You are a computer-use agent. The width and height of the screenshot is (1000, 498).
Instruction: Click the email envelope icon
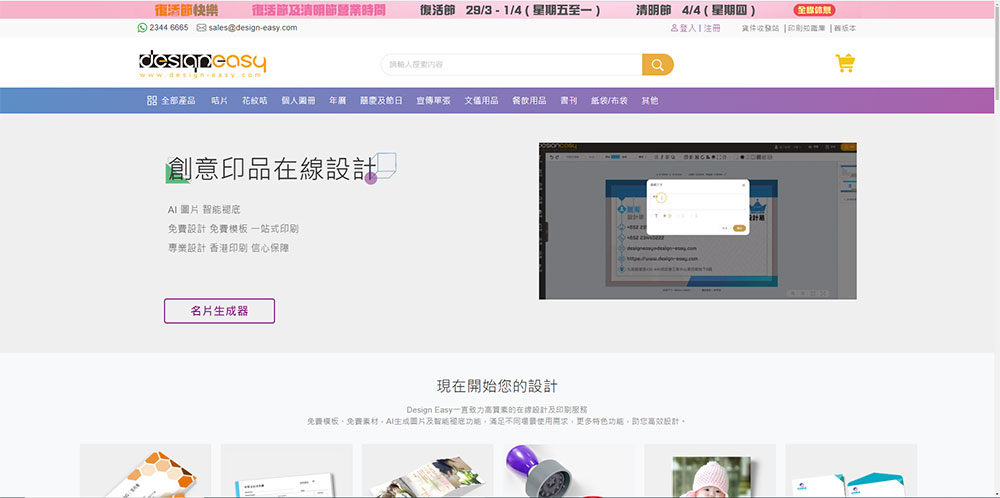[x=201, y=28]
